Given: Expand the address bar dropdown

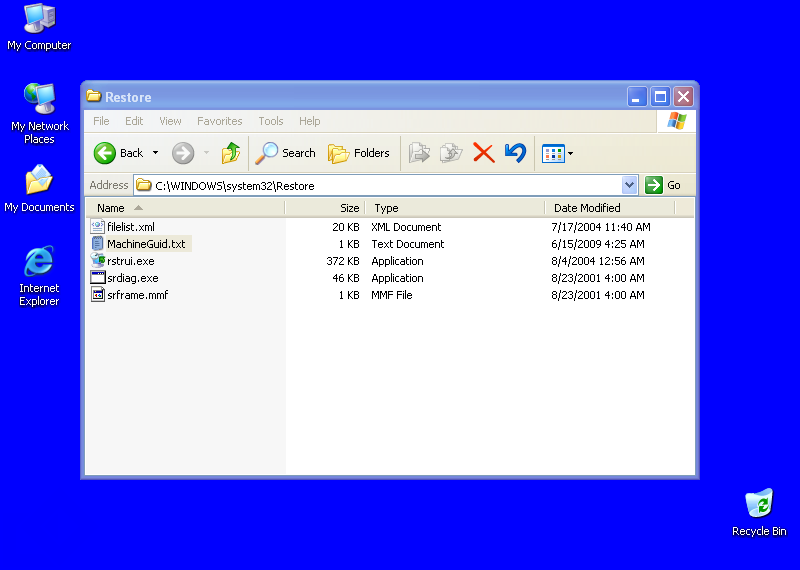Looking at the screenshot, I should coord(630,185).
